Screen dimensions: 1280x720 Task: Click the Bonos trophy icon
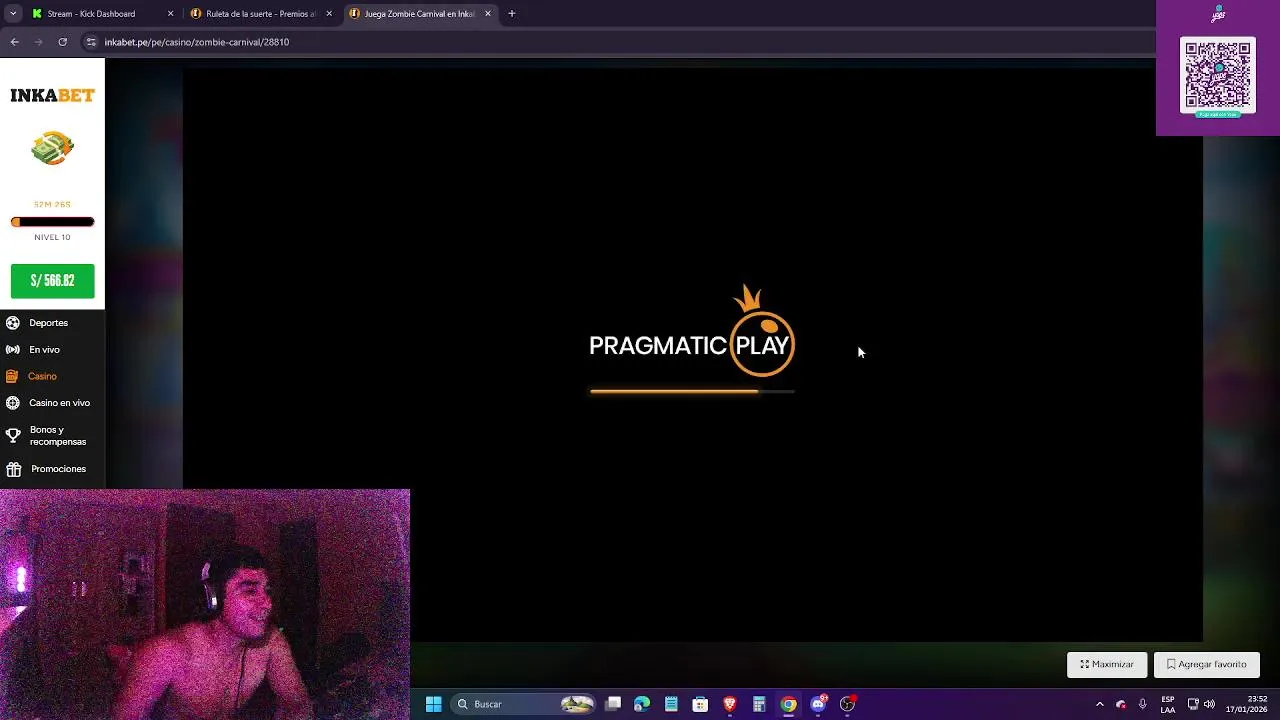(x=13, y=436)
